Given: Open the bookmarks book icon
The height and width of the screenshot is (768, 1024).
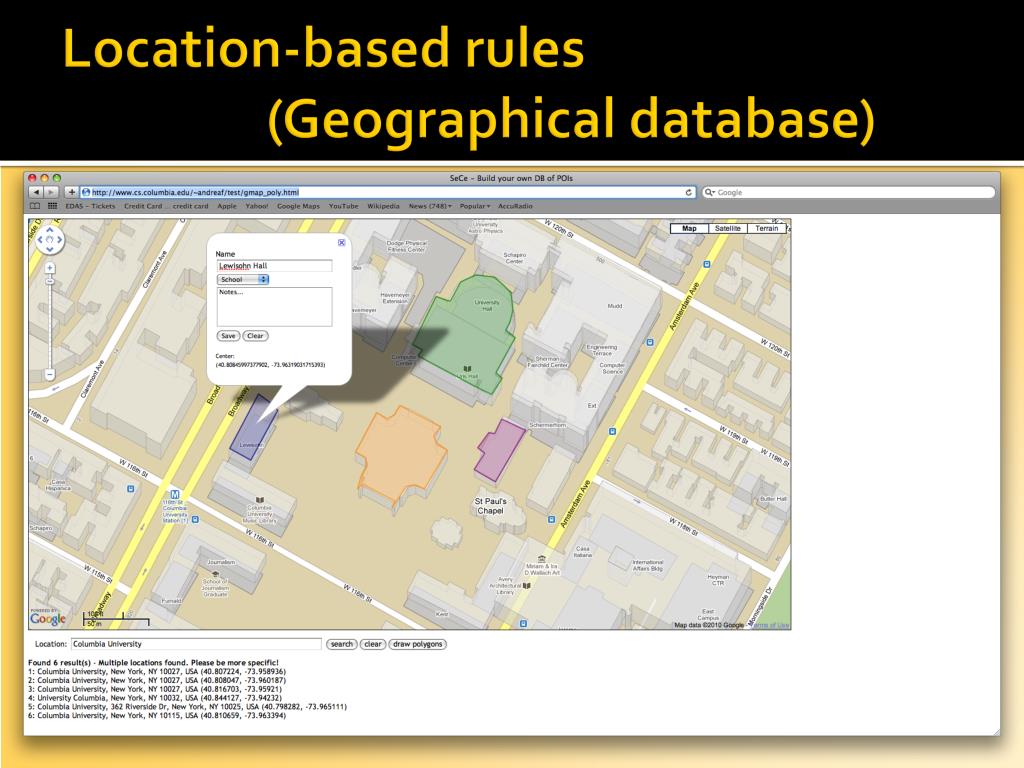Looking at the screenshot, I should pyautogui.click(x=35, y=206).
